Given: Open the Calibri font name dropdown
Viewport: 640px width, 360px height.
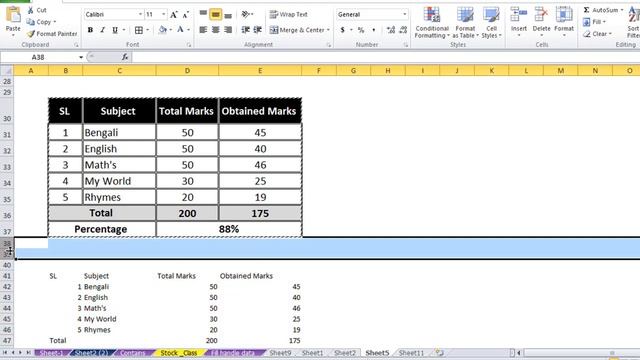Looking at the screenshot, I should click(x=140, y=14).
